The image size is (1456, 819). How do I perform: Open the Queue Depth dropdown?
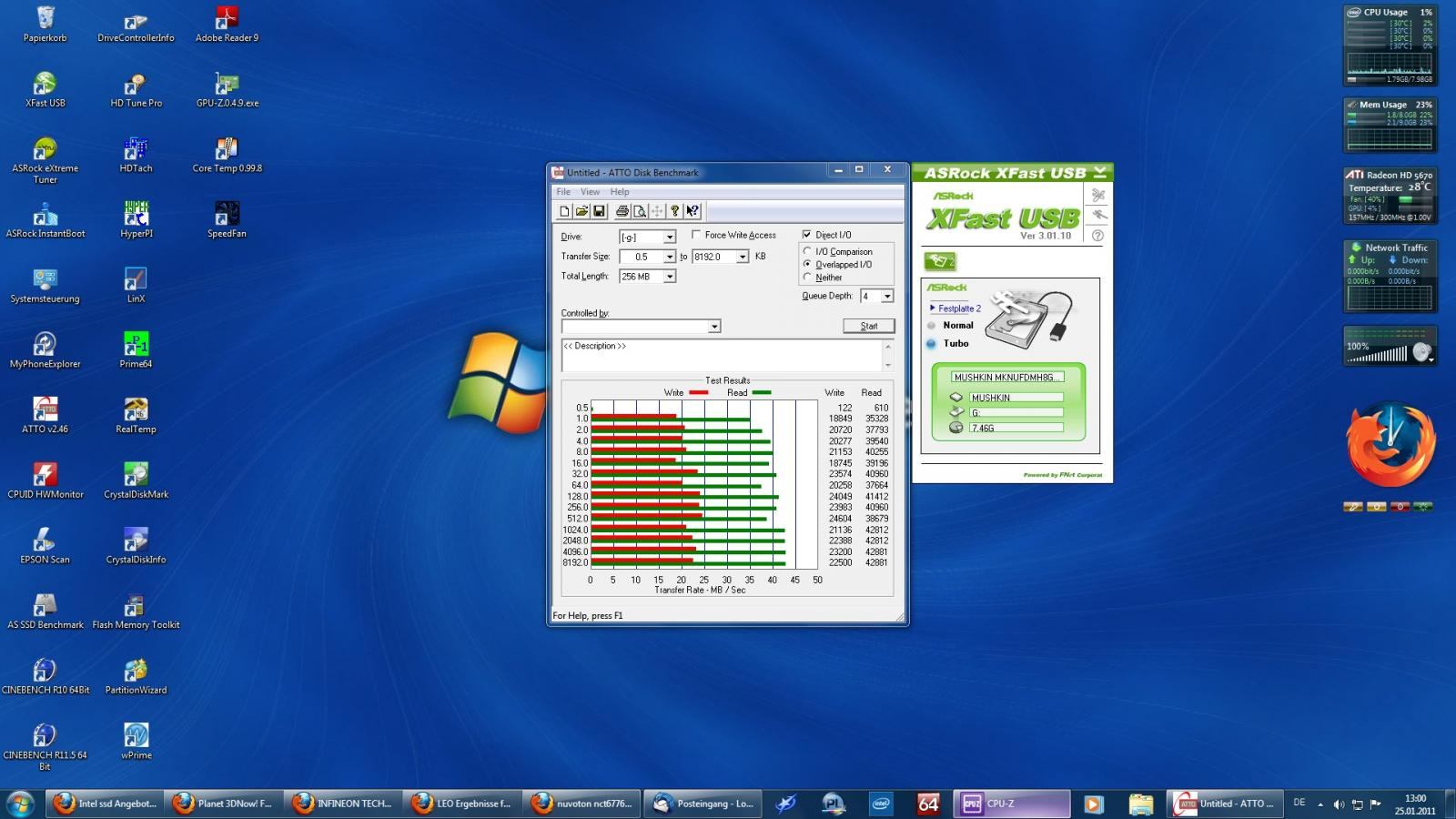887,296
